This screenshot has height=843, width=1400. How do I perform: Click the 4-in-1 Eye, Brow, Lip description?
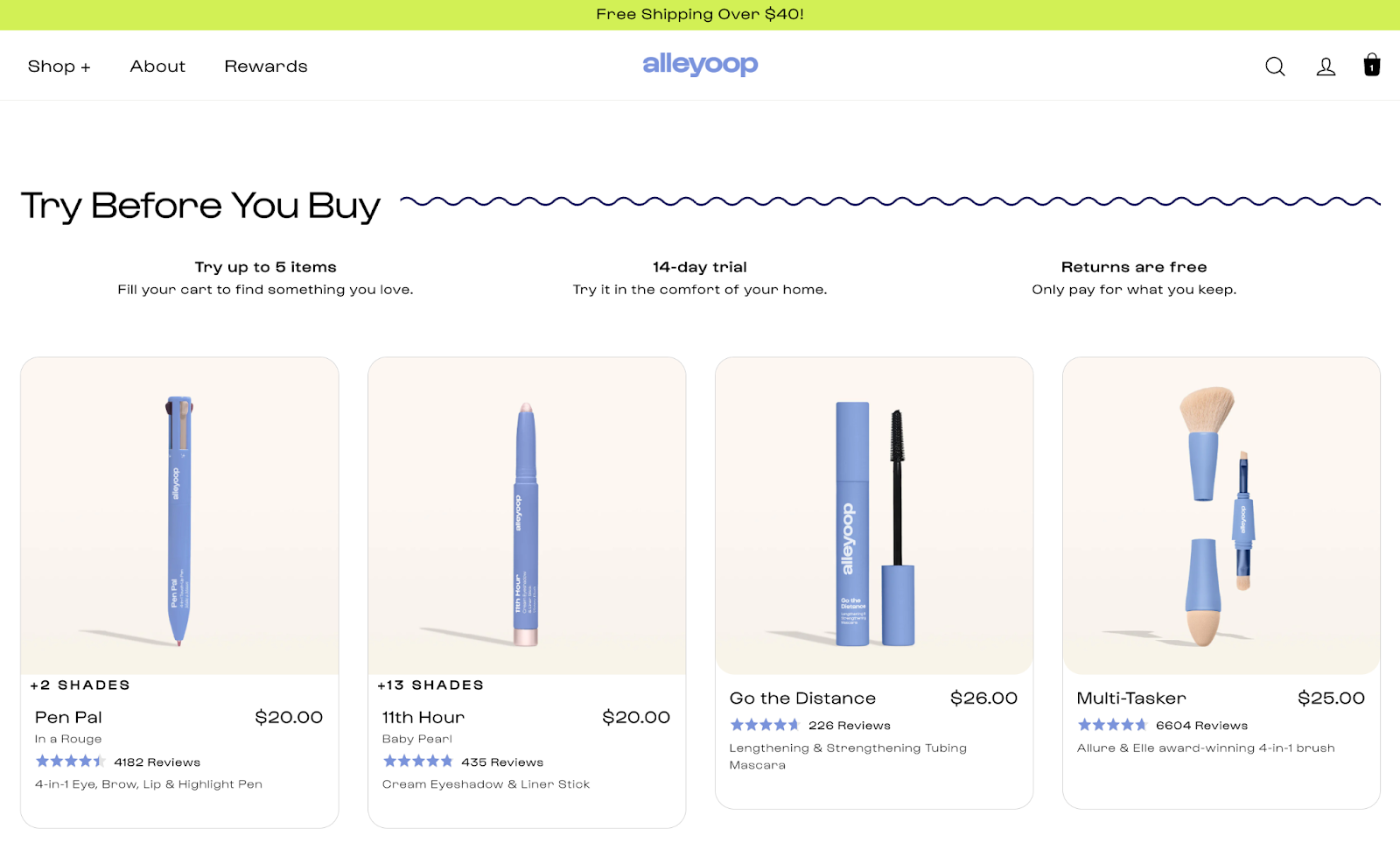(149, 784)
